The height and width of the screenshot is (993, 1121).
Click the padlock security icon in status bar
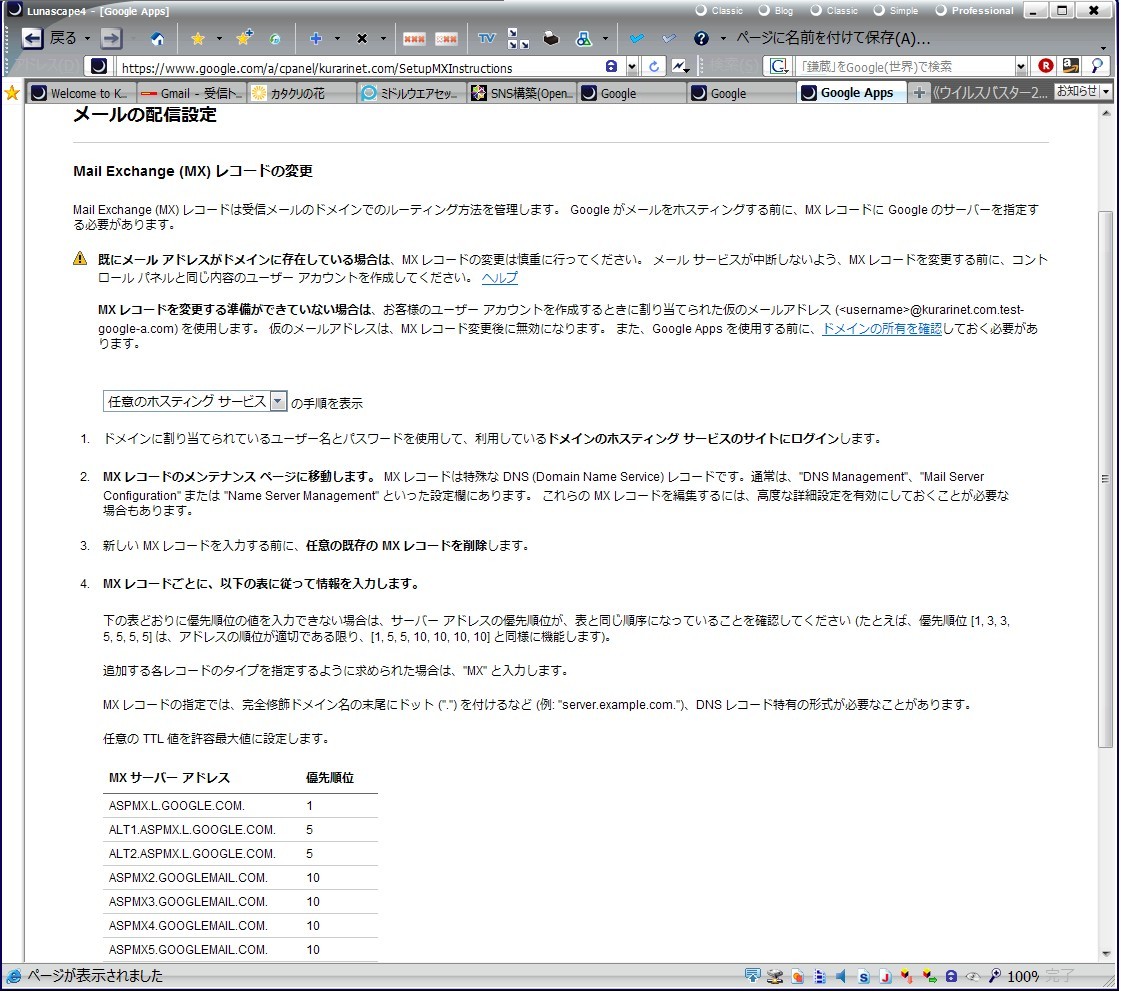(x=951, y=977)
